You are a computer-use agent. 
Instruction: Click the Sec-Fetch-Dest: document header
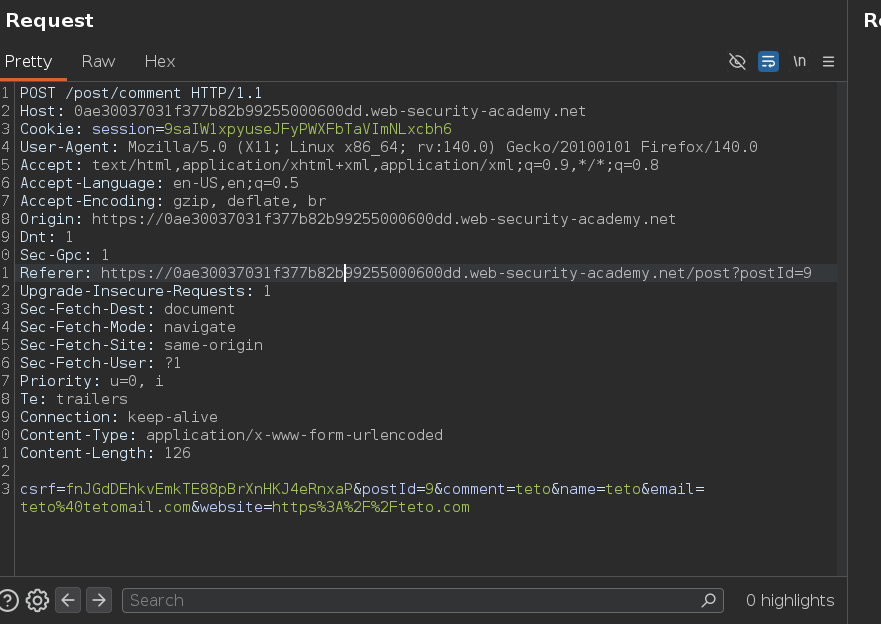coord(128,308)
